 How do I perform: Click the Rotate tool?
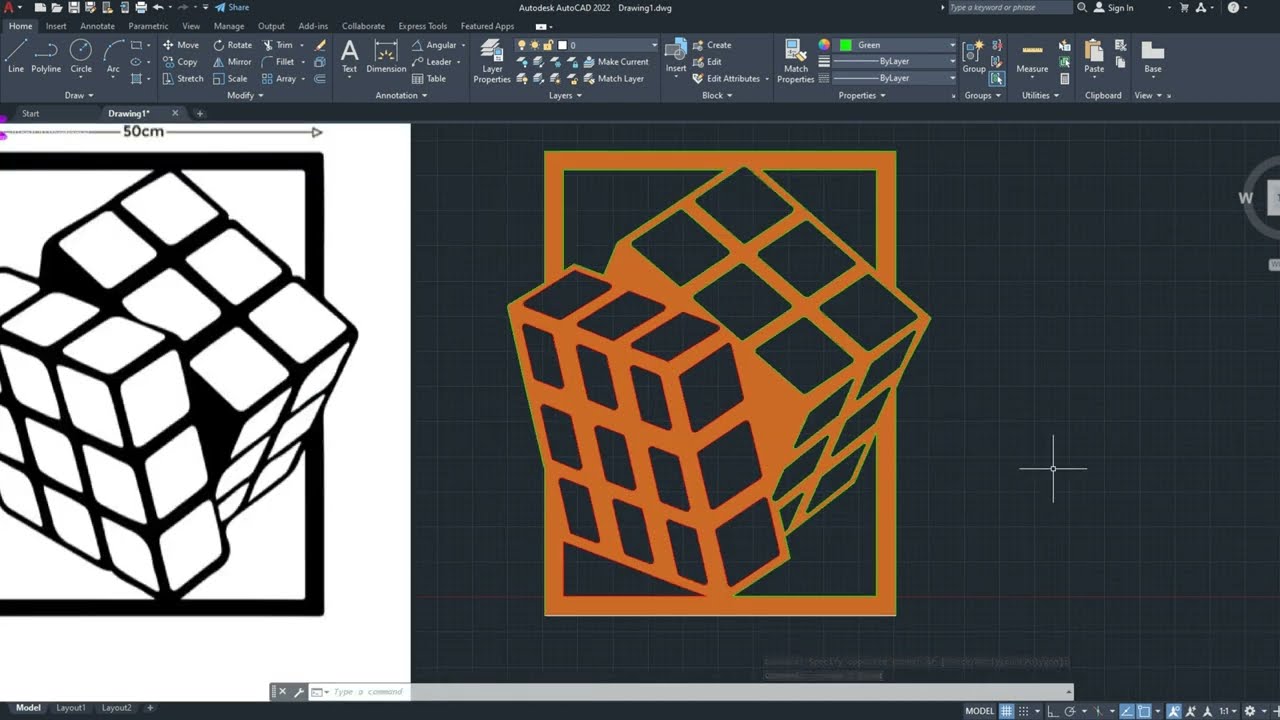tap(232, 45)
